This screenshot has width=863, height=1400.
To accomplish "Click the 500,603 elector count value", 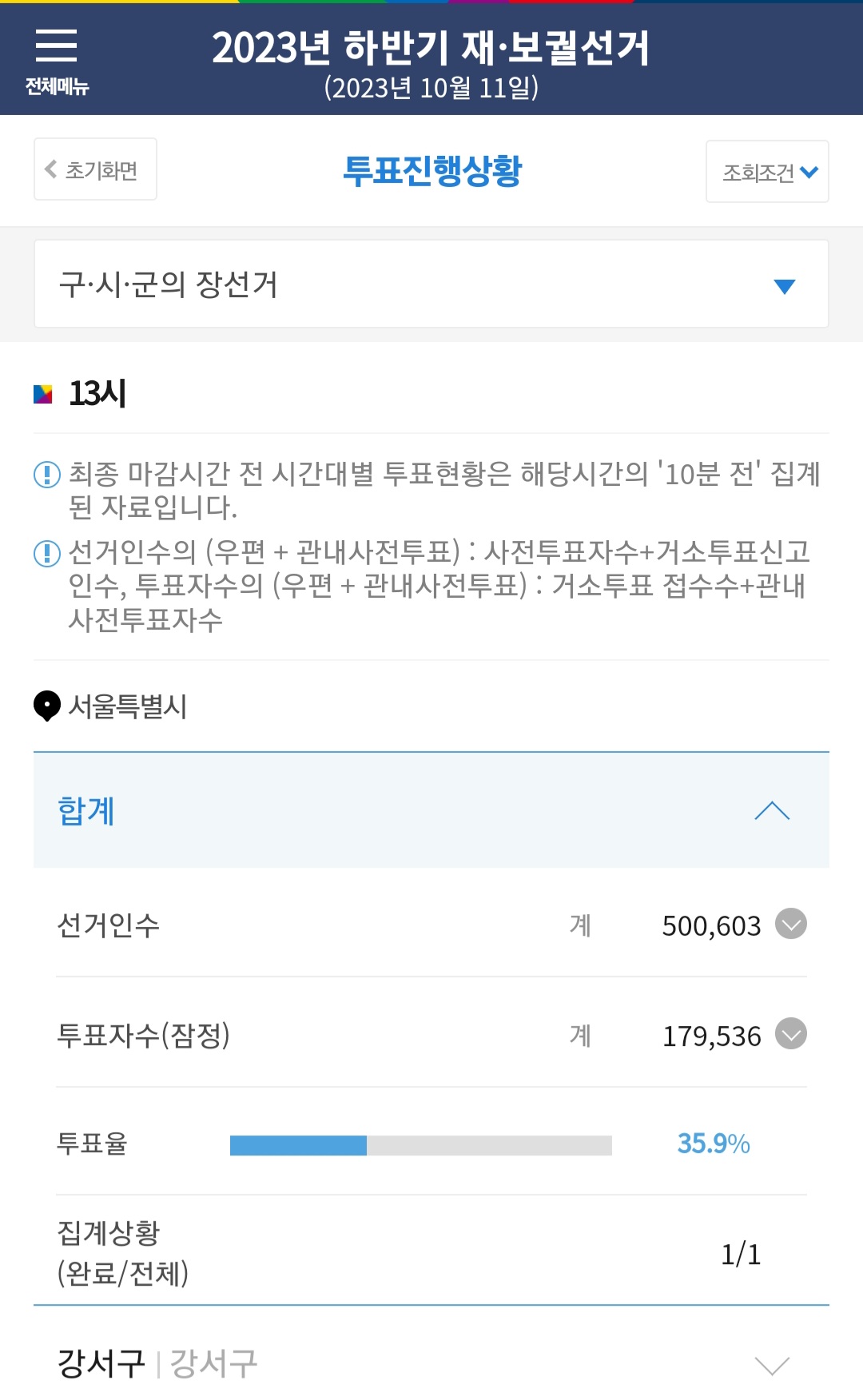I will pyautogui.click(x=711, y=926).
